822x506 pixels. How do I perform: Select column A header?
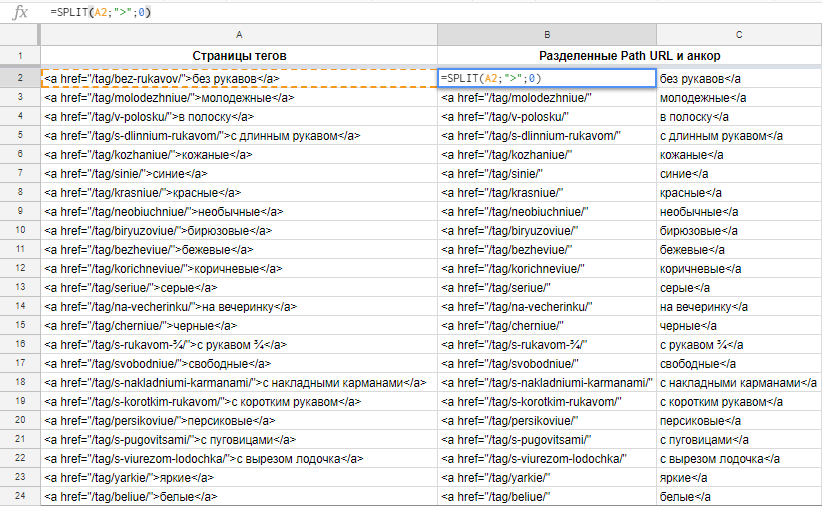pos(238,34)
